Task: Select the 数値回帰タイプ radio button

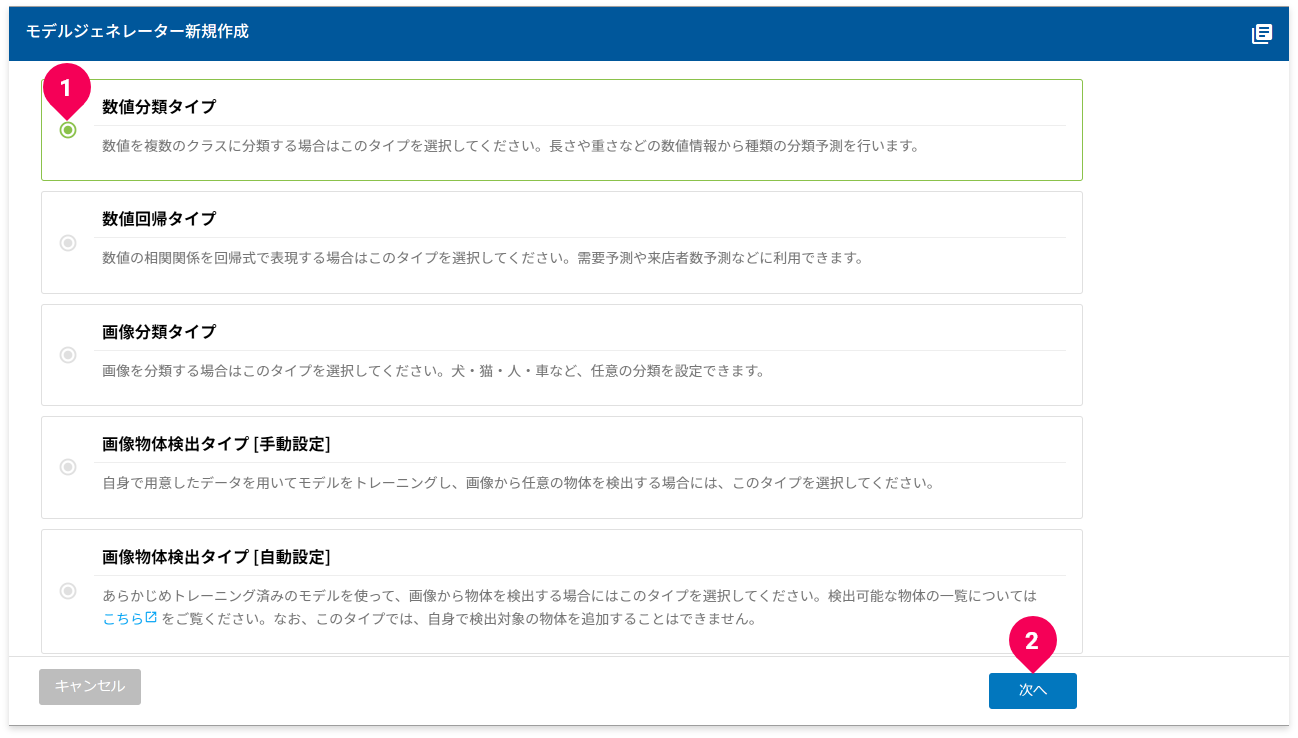Action: pyautogui.click(x=68, y=242)
